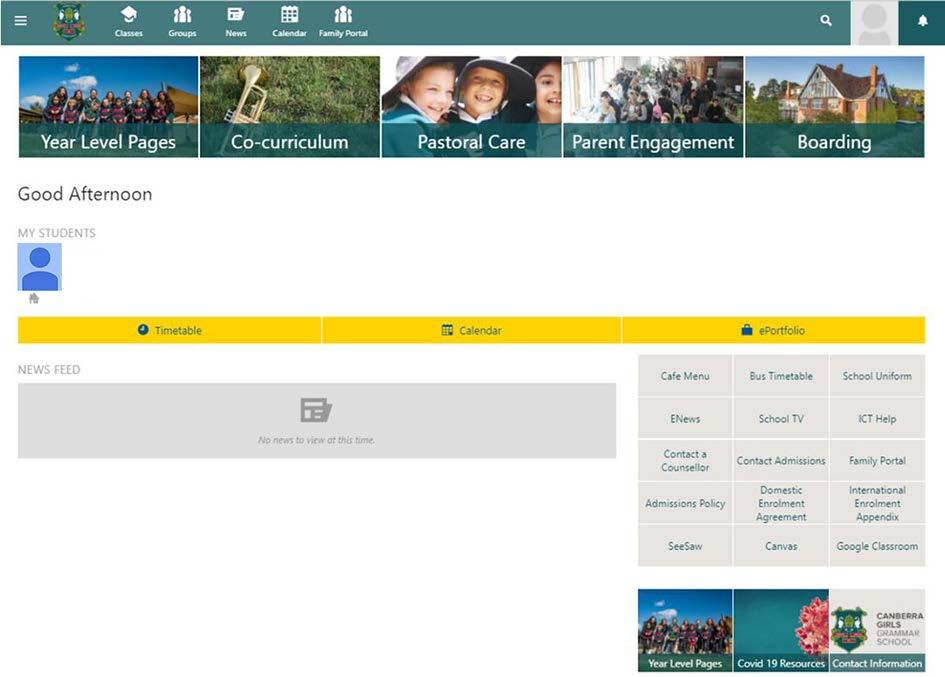Click the 'No news to view at this time.' text
The image size is (945, 677).
click(x=316, y=440)
